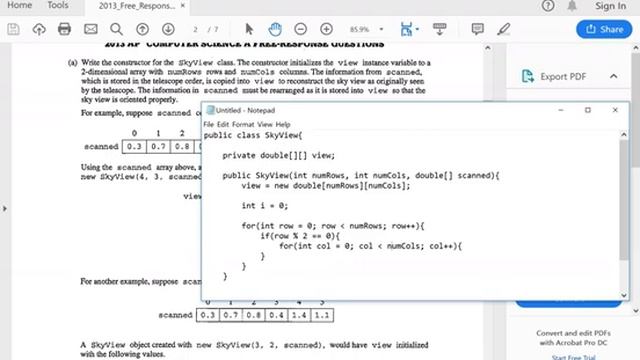
Task: Close the Notepad window
Action: tap(615, 110)
